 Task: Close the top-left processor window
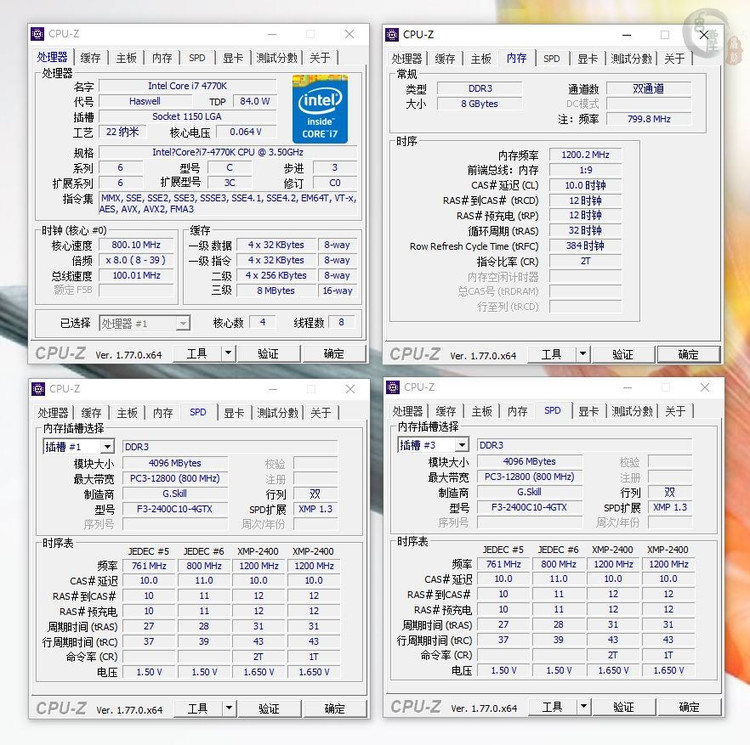coord(350,34)
